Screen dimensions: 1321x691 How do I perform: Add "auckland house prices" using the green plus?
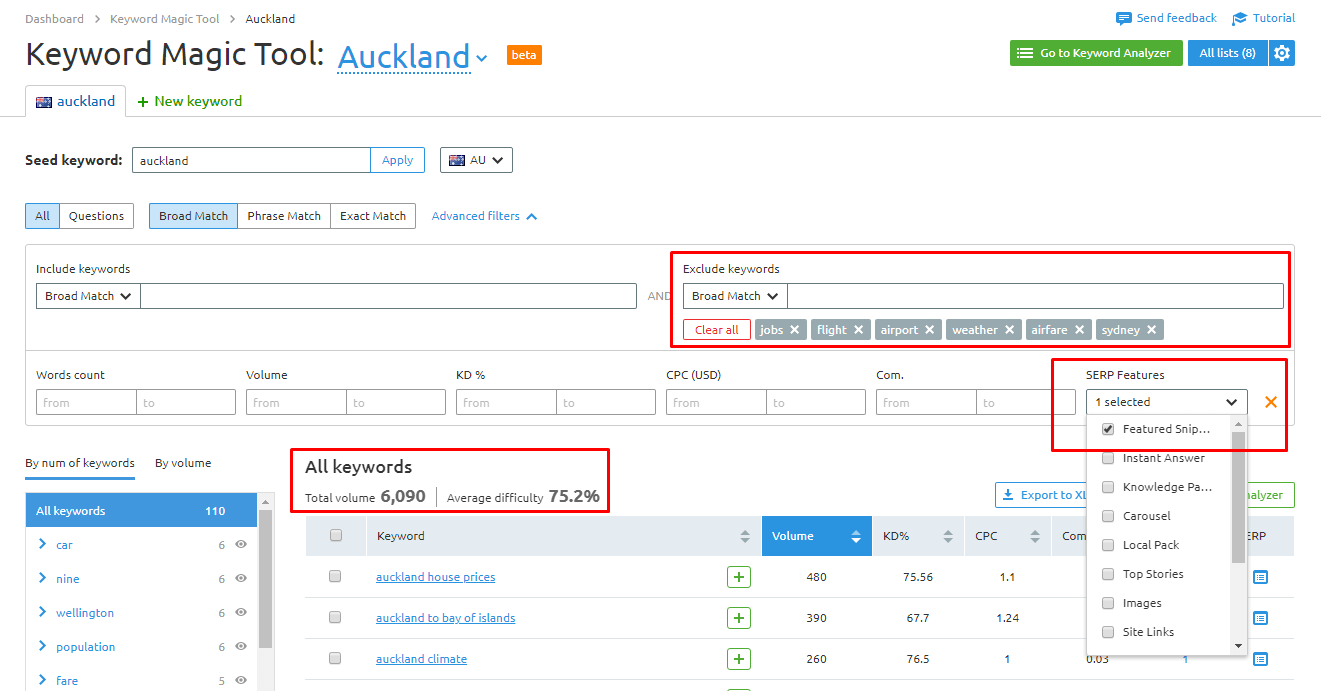(x=738, y=577)
